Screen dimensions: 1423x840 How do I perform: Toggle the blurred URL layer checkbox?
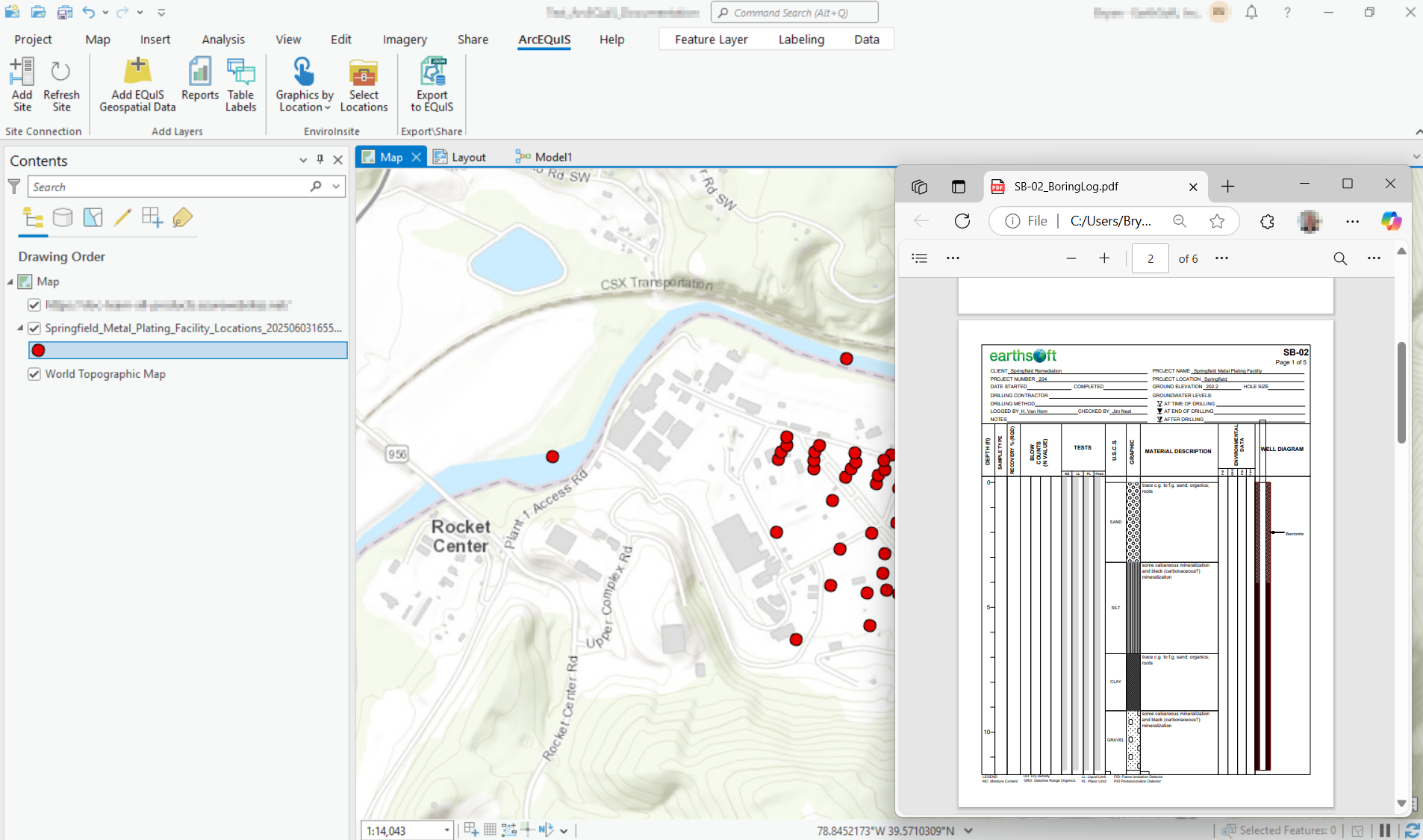tap(34, 305)
